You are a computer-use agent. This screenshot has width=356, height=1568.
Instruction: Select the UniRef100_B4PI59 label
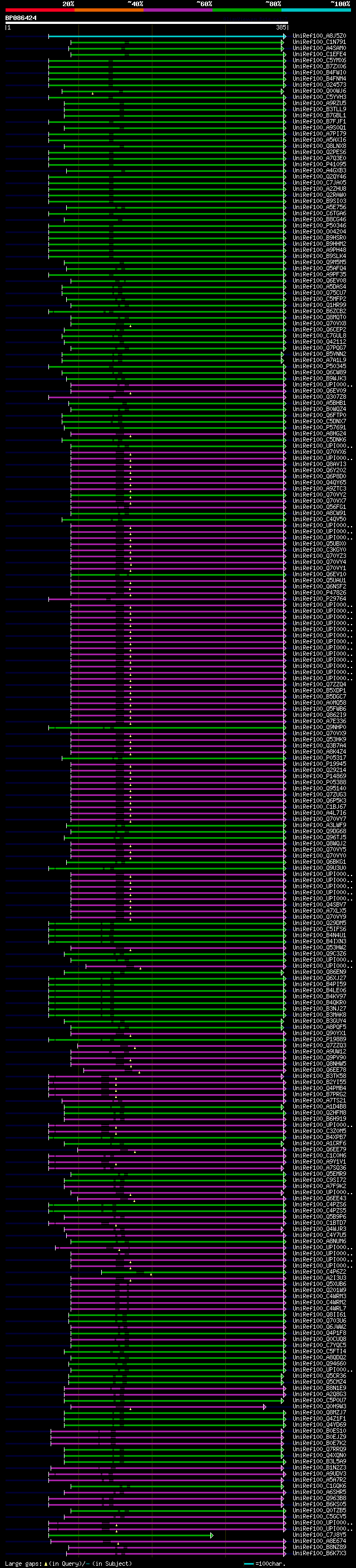pyautogui.click(x=319, y=983)
